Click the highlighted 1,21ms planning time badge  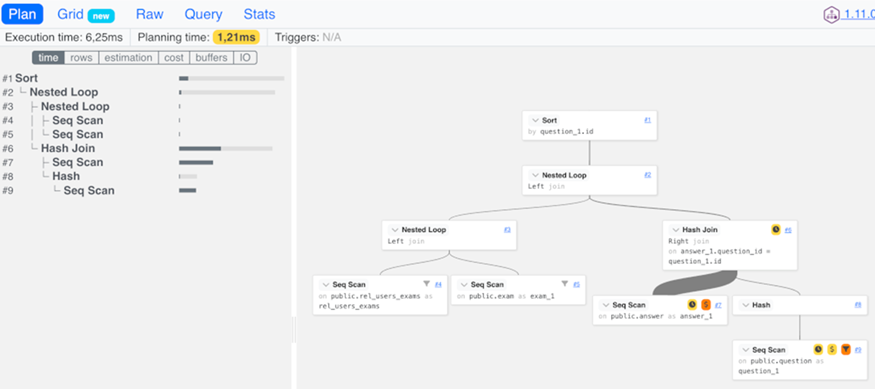click(236, 37)
